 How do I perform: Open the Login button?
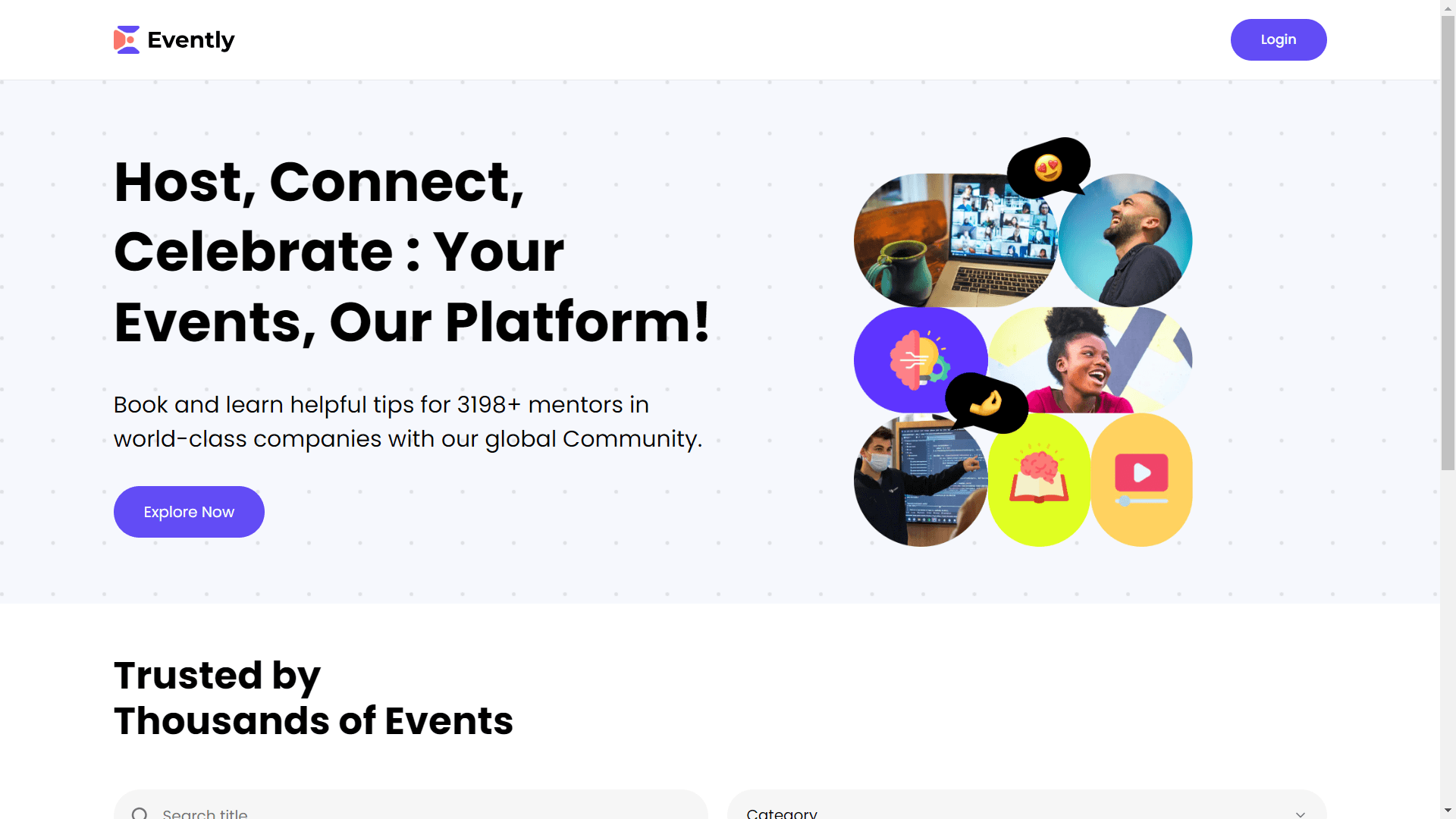1279,39
